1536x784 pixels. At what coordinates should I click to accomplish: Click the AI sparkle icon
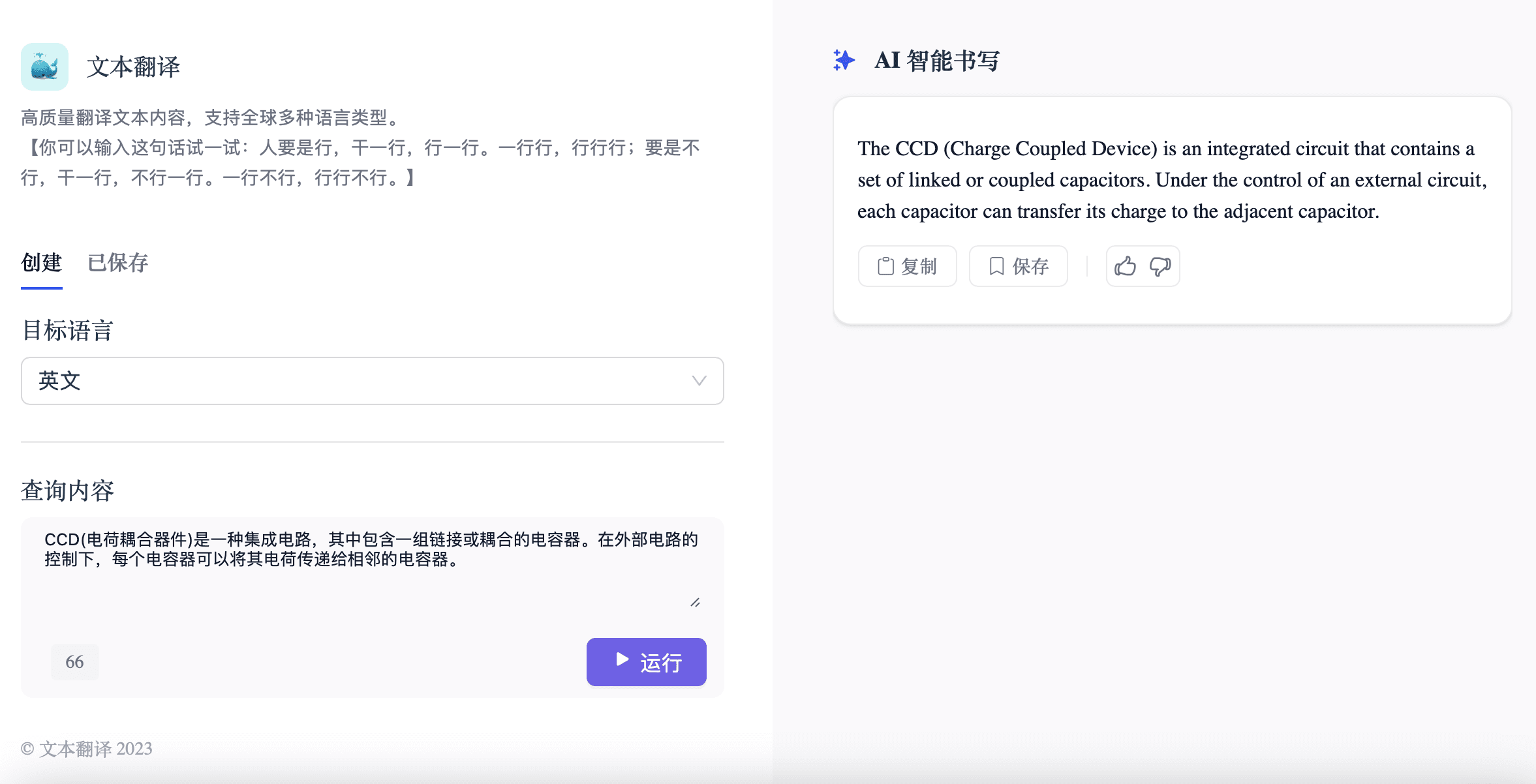pyautogui.click(x=844, y=61)
